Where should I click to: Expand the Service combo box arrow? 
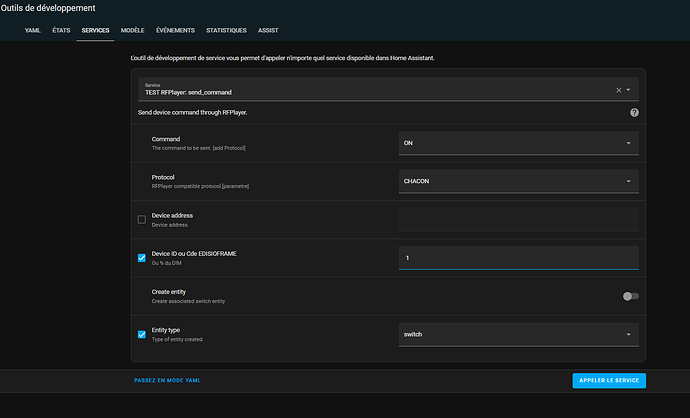(x=628, y=90)
